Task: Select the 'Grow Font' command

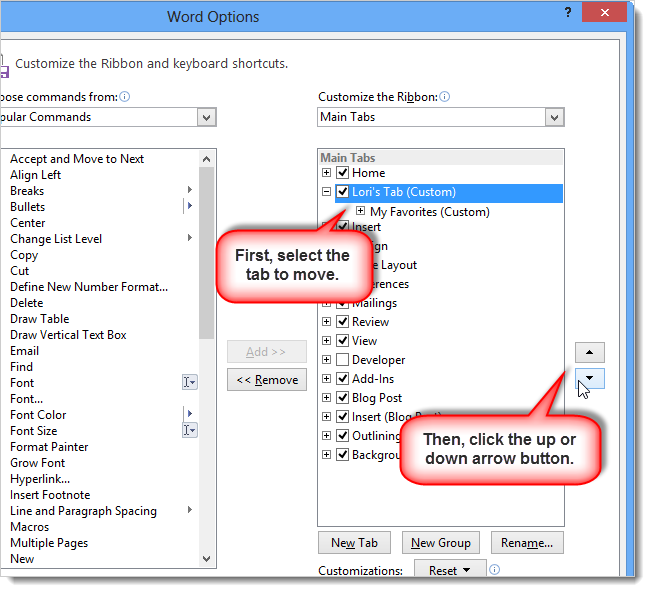Action: tap(38, 463)
